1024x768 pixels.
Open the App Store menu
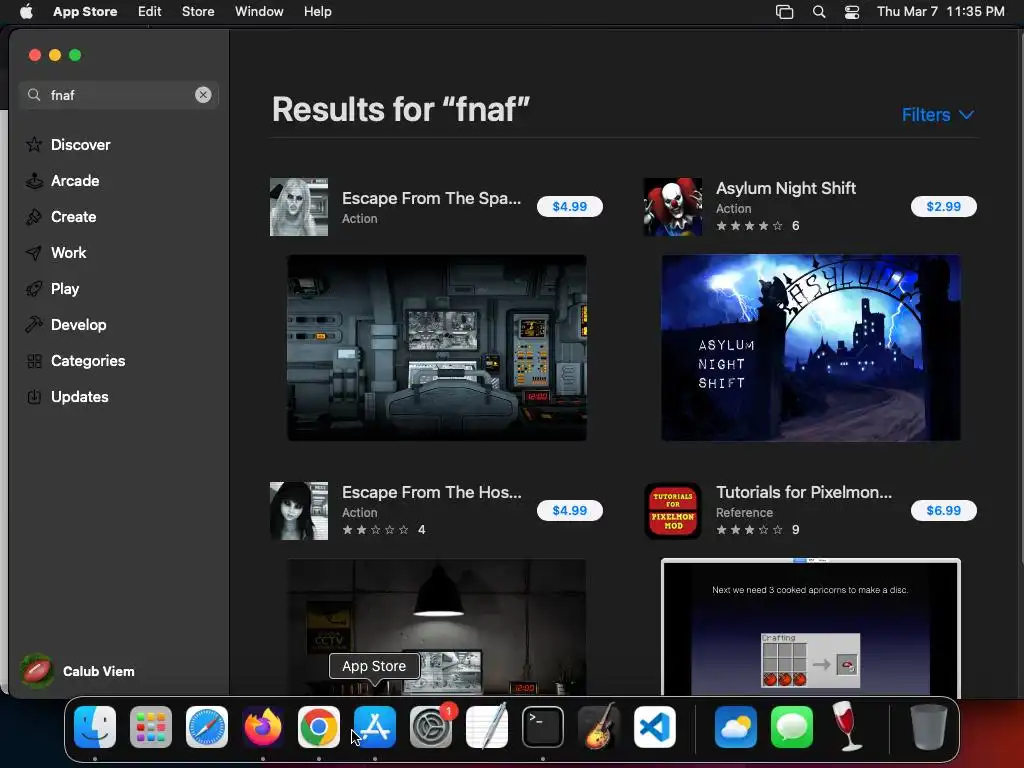pyautogui.click(x=85, y=12)
